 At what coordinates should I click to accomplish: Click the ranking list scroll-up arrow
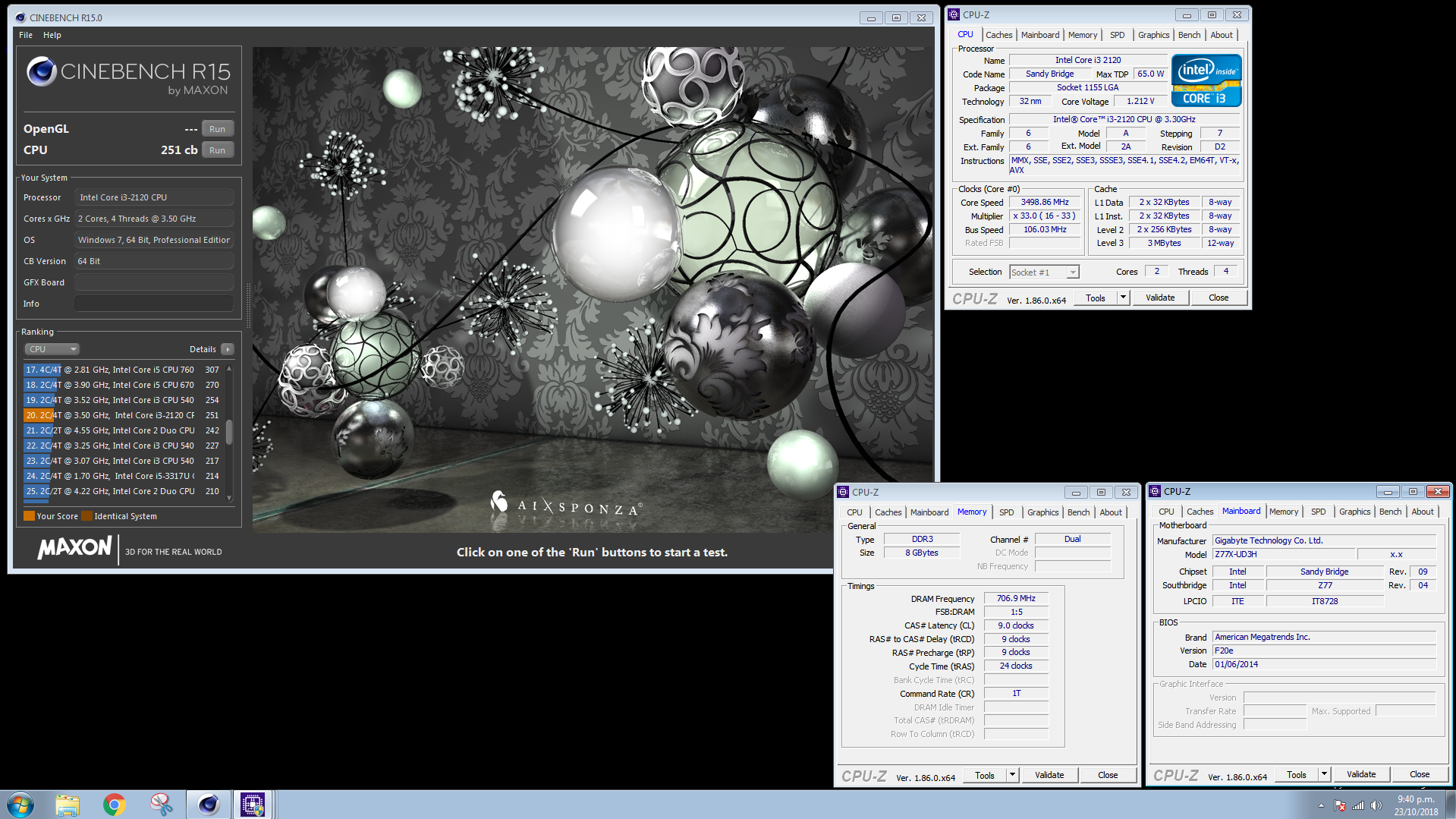(229, 369)
